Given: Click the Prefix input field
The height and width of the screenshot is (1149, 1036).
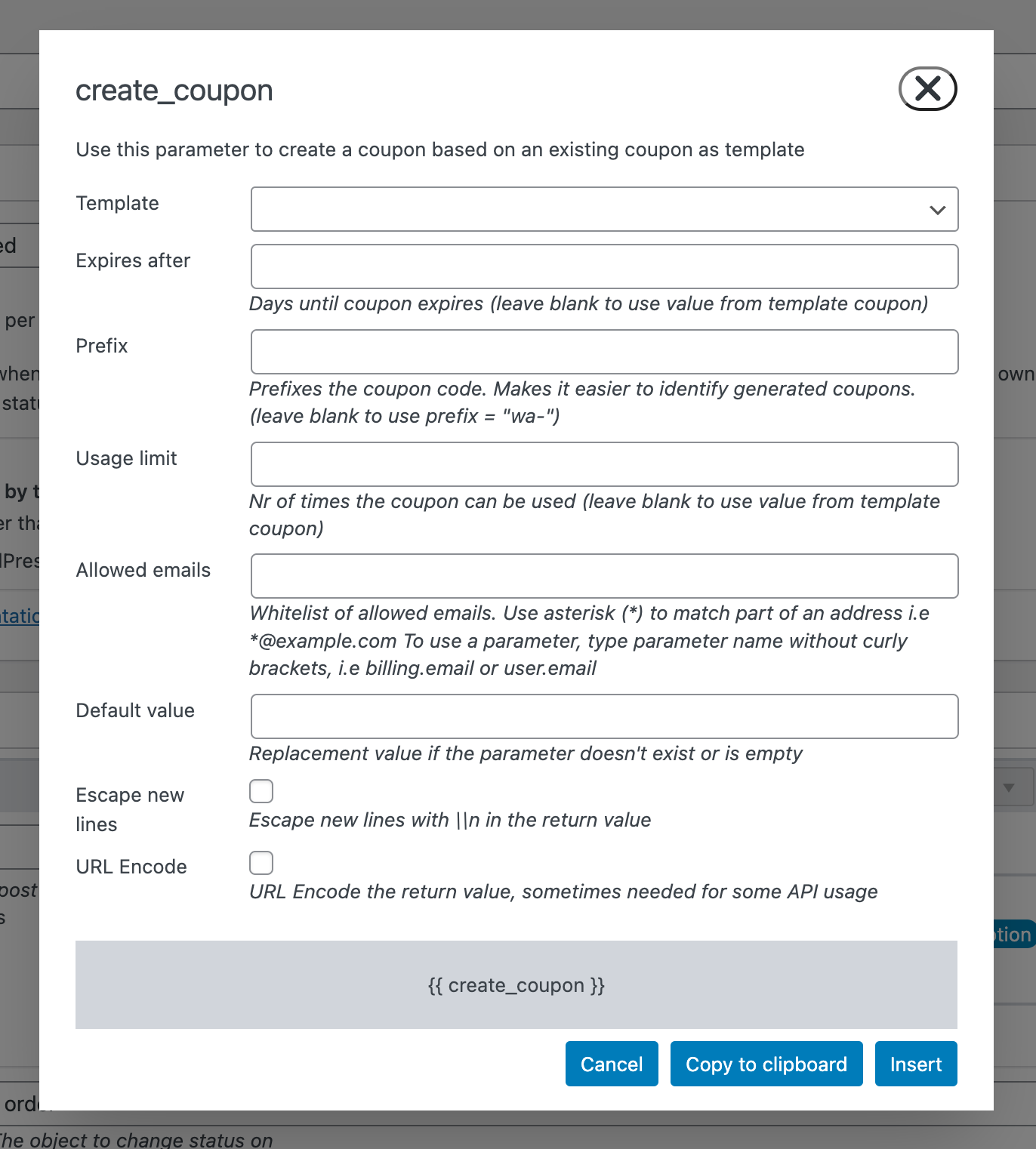Looking at the screenshot, I should pos(603,351).
